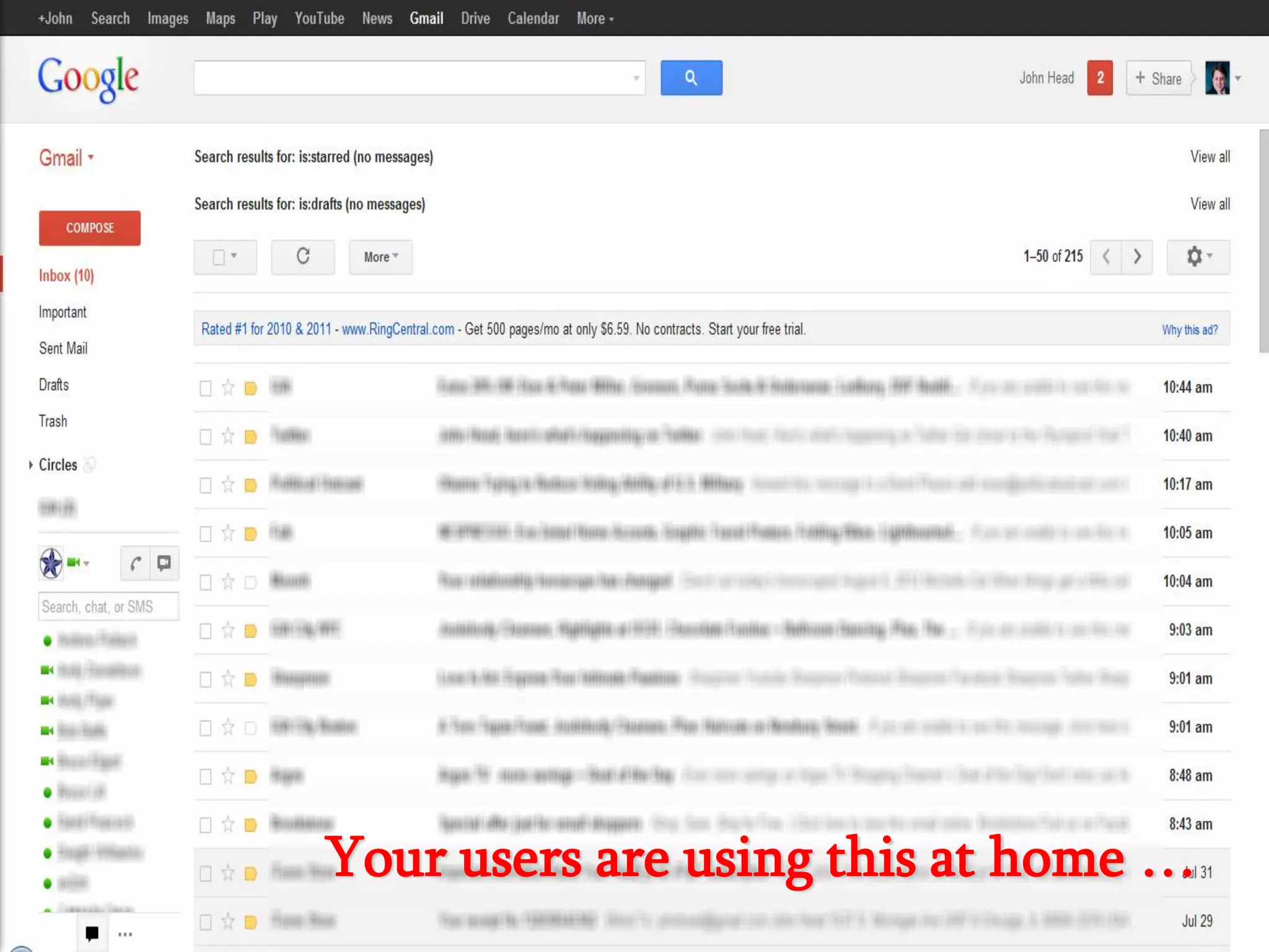The image size is (1269, 952).
Task: Click the black chat bubble icon at bottom
Action: (92, 933)
